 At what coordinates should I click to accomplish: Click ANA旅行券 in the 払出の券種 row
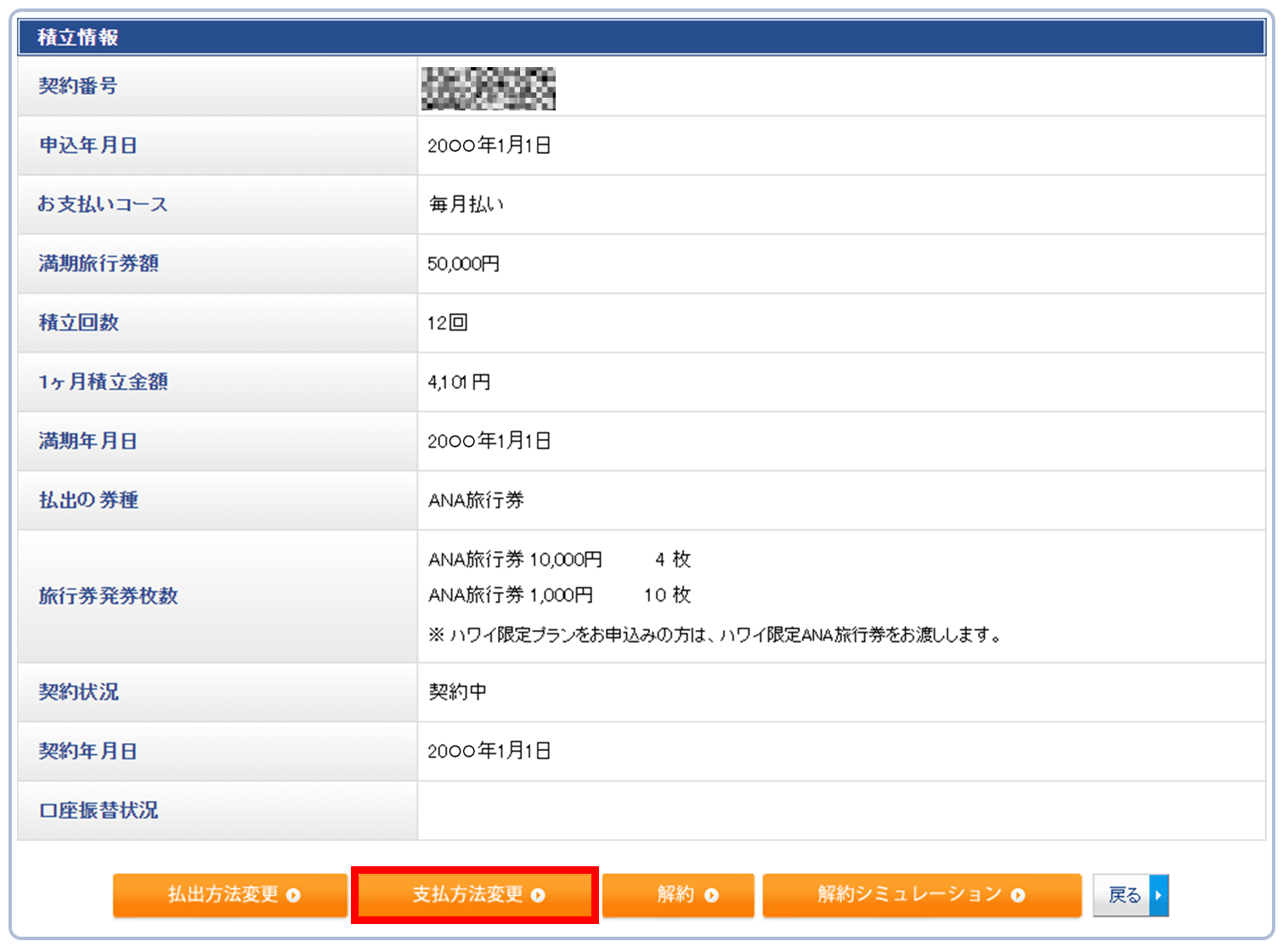[x=476, y=500]
